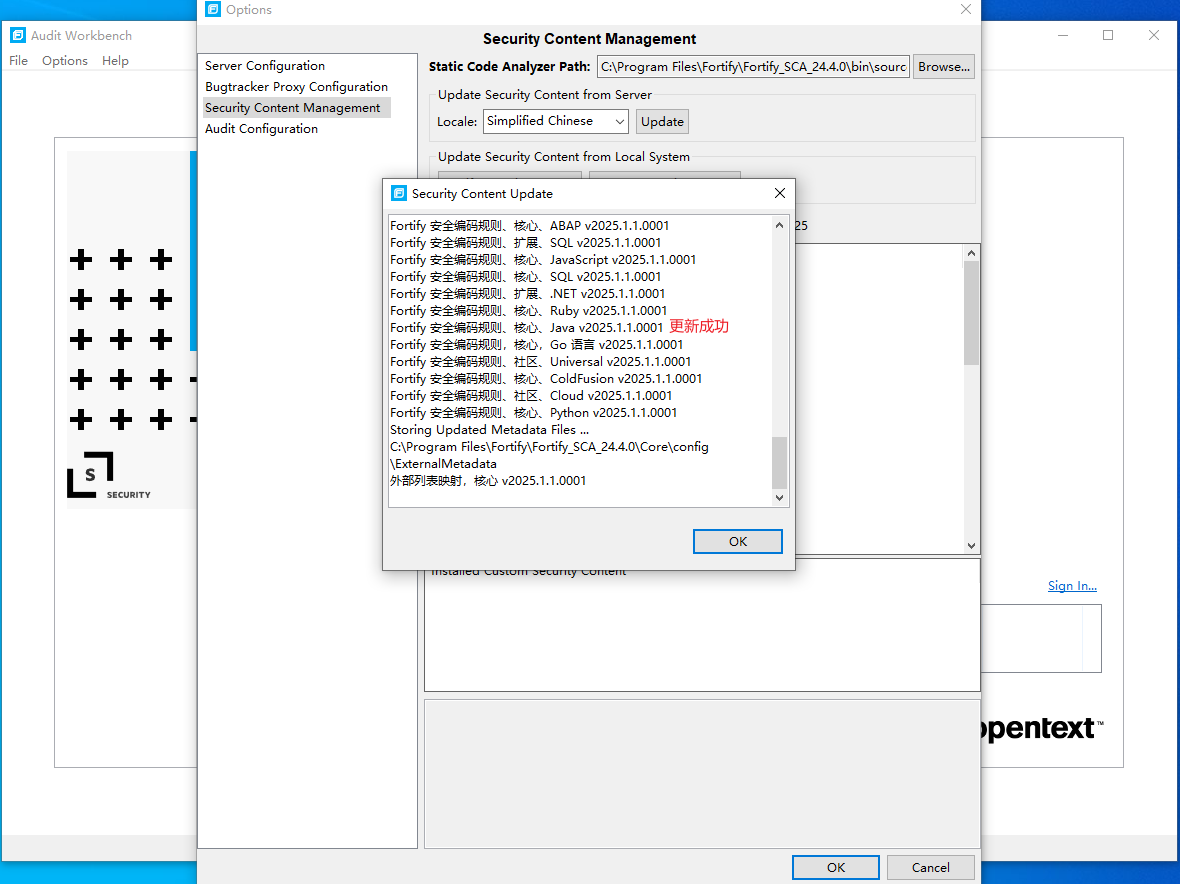Viewport: 1180px width, 884px height.
Task: Click the Update button next to Locale
Action: click(x=662, y=121)
